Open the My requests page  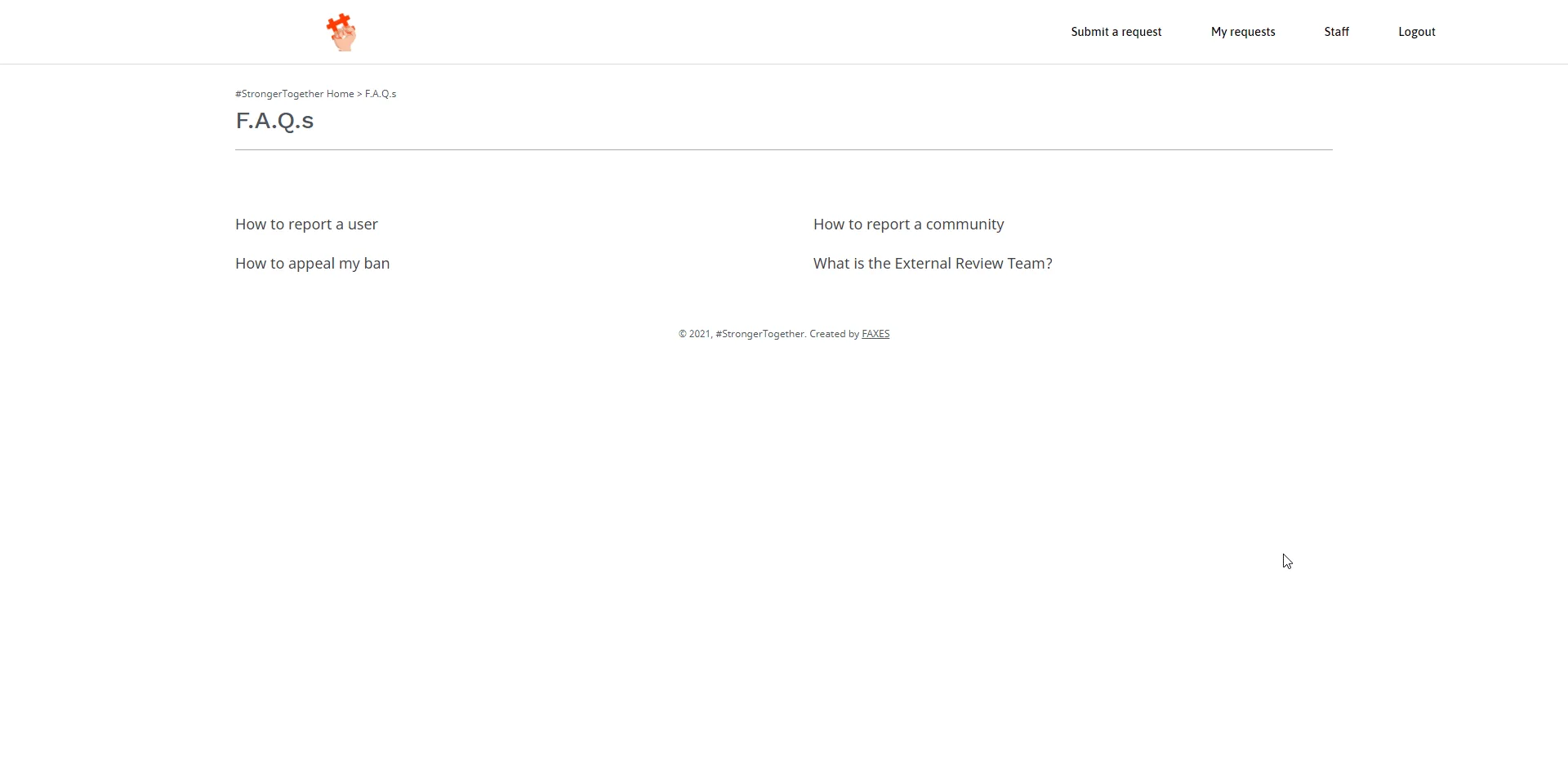click(x=1242, y=32)
